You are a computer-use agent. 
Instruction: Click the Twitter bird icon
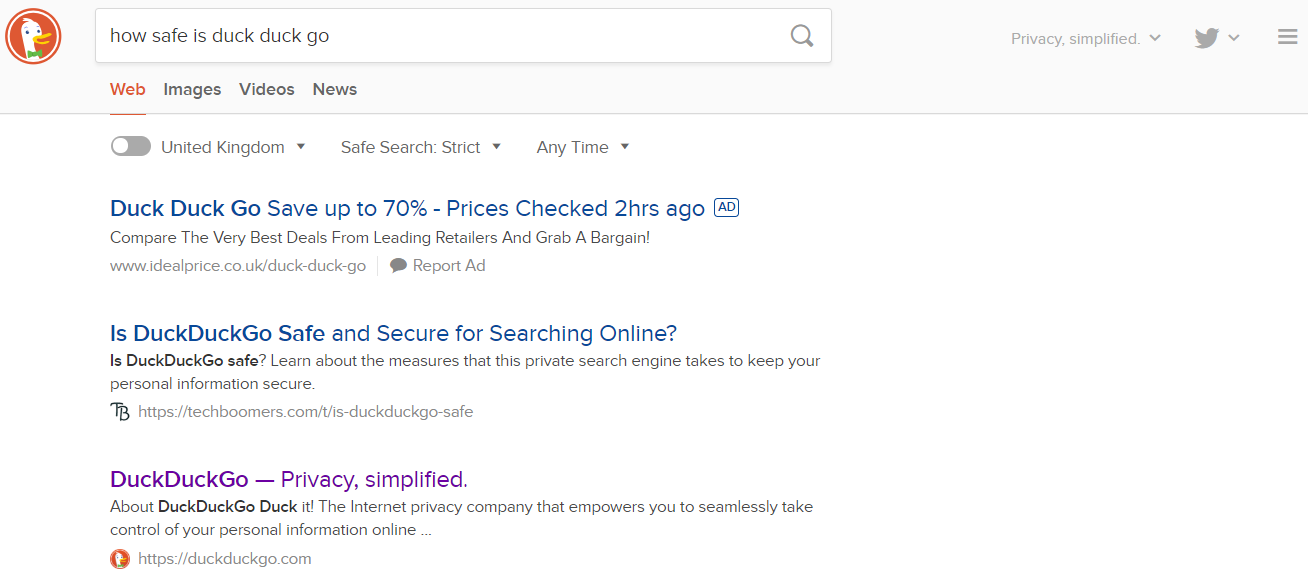coord(1207,38)
